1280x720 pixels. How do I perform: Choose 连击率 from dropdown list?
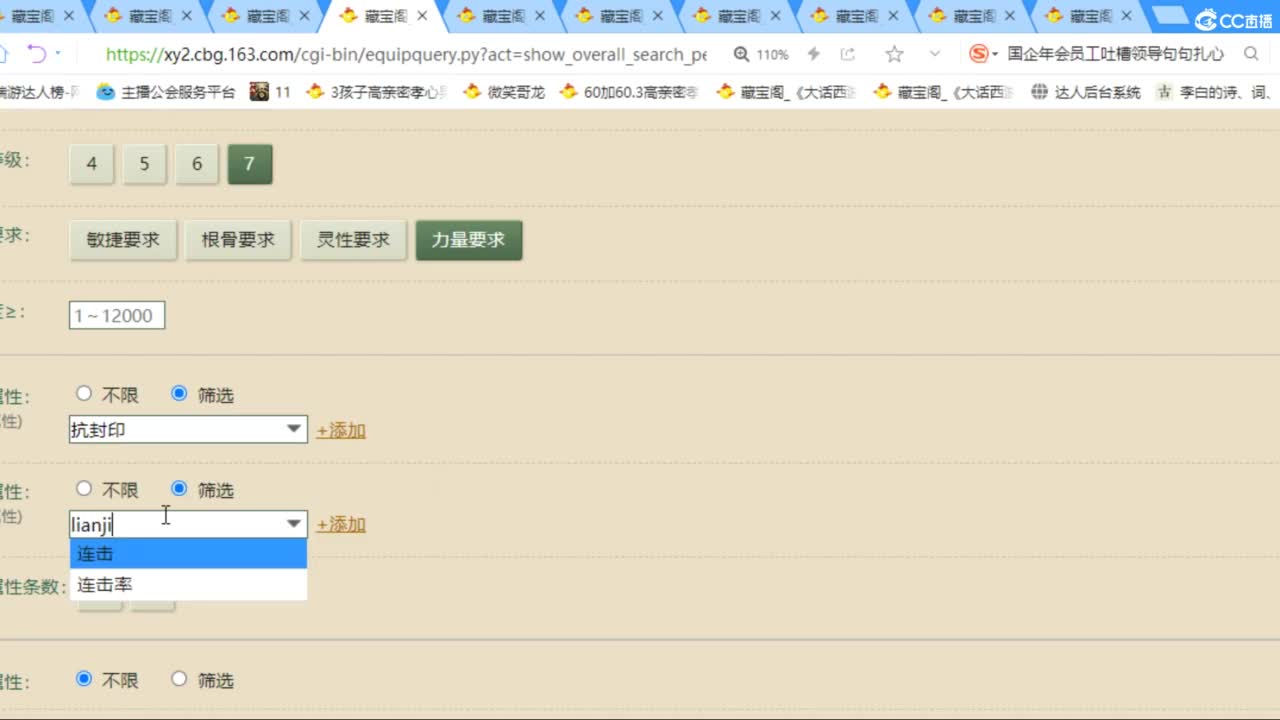[188, 585]
